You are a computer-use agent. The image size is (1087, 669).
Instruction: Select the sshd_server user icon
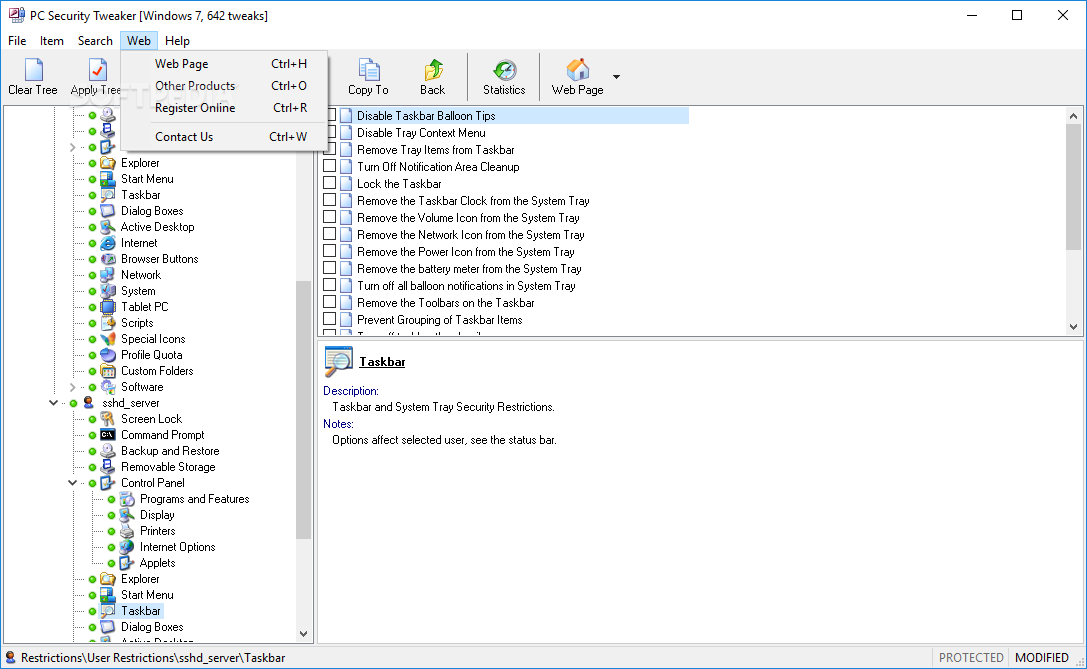[x=89, y=403]
